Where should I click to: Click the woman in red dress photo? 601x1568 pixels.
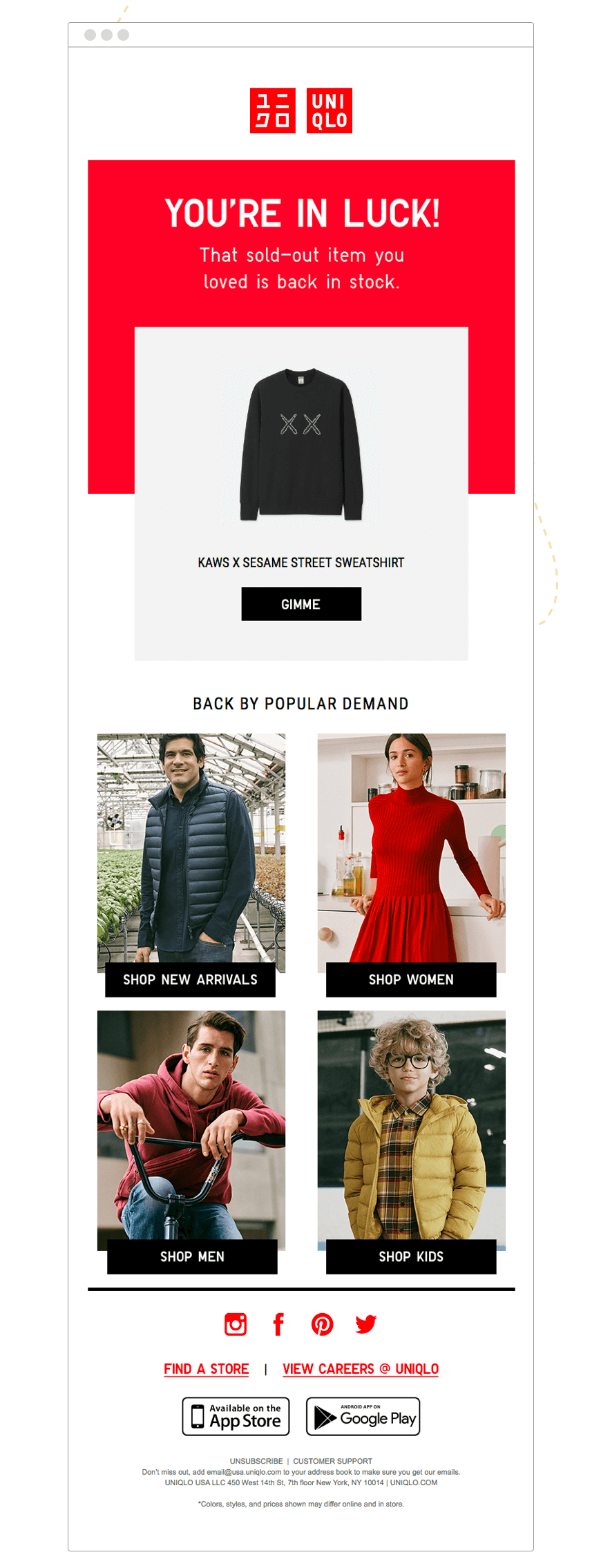411,848
